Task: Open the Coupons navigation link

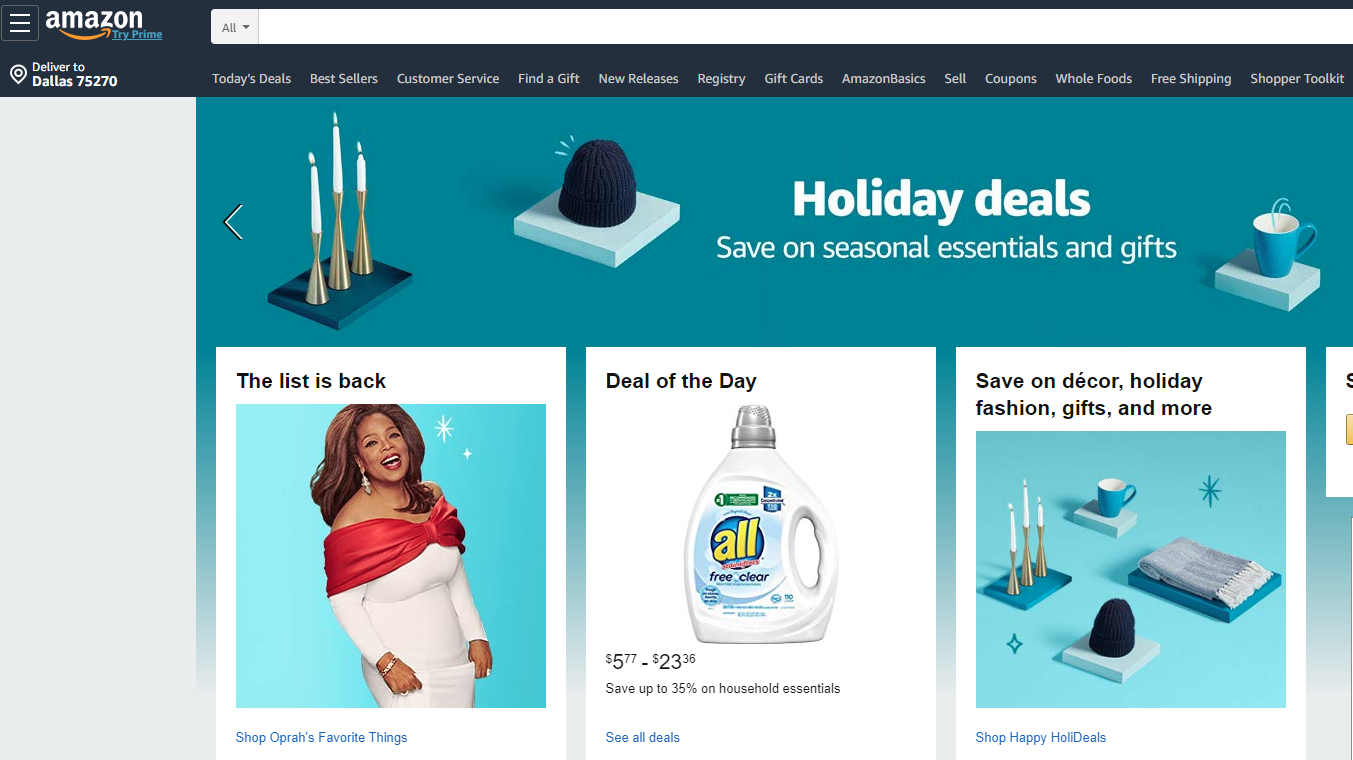Action: pos(1011,79)
